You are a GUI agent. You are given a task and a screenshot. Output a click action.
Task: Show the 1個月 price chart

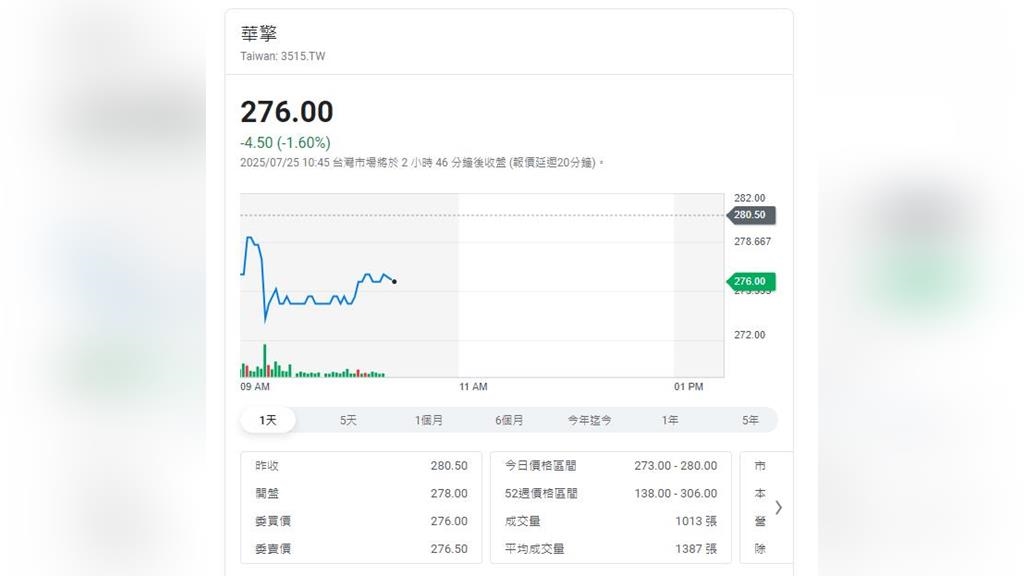429,420
